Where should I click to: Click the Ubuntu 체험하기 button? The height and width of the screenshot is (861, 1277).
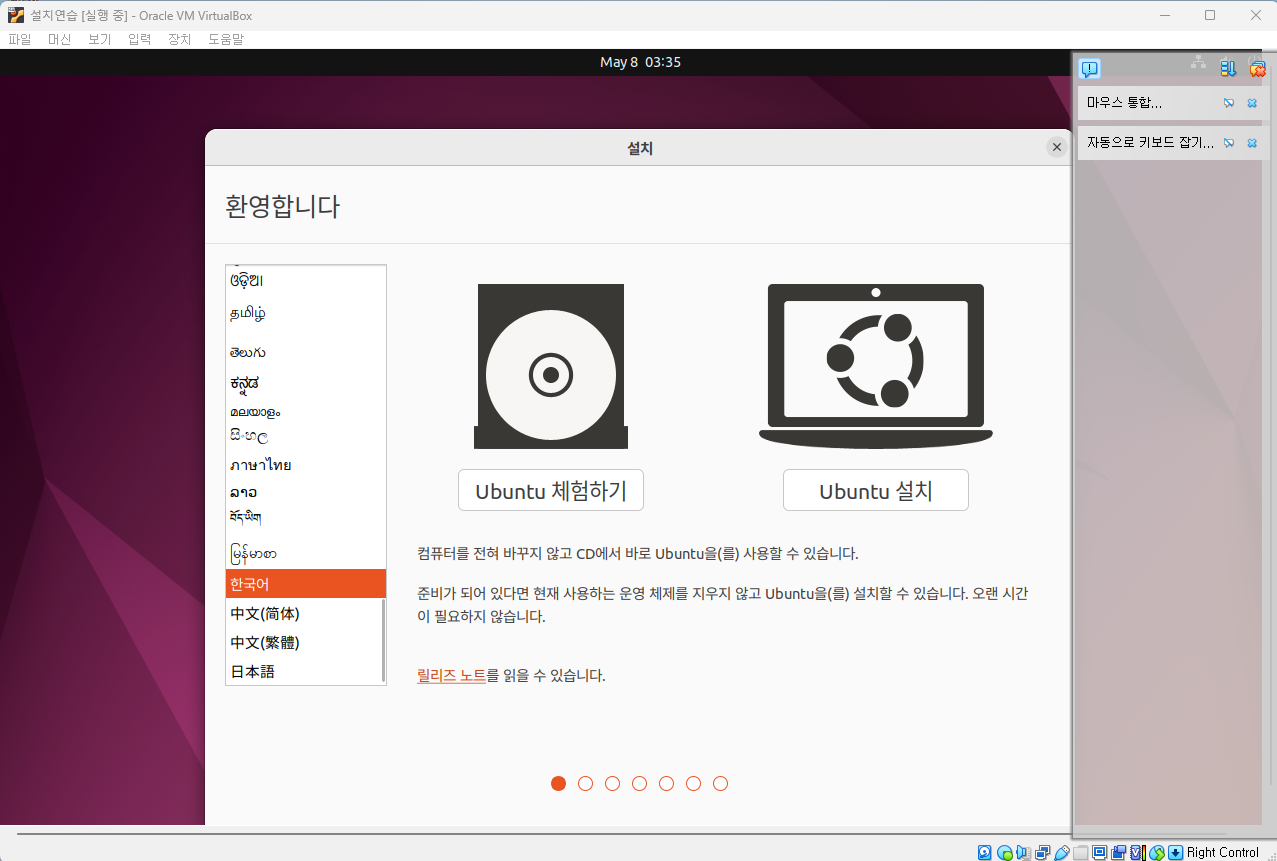[x=551, y=490]
